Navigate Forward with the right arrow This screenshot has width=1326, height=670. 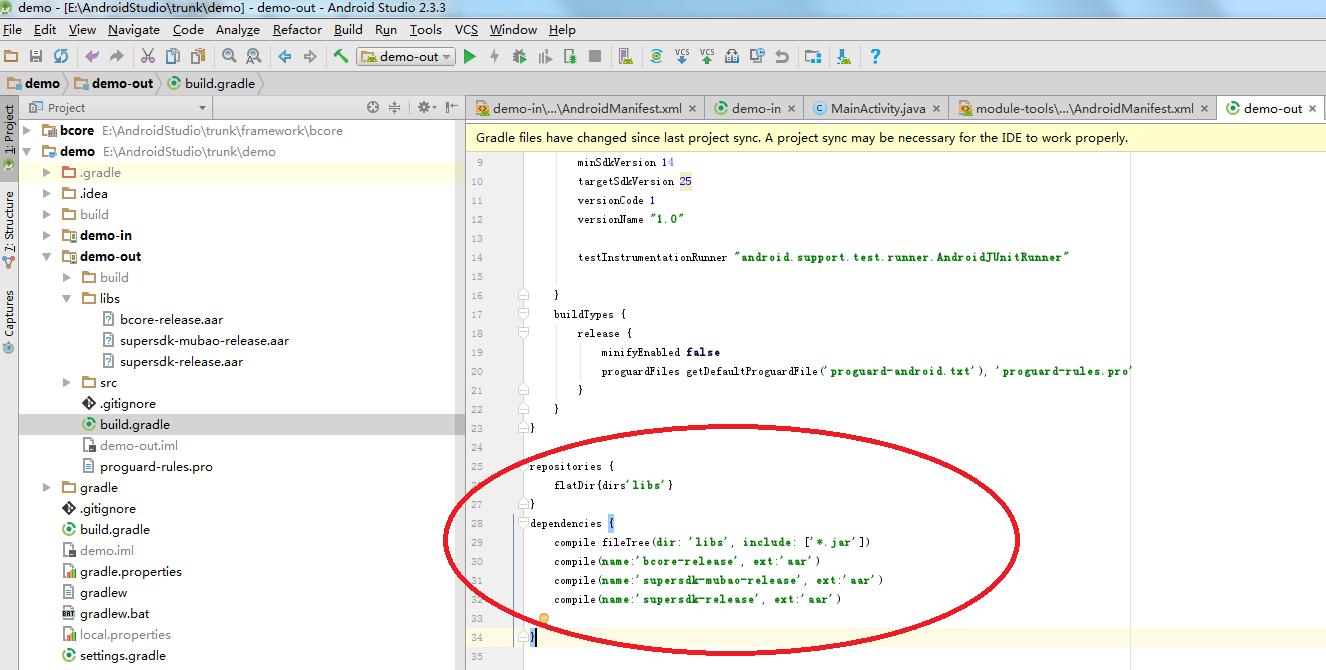(310, 56)
